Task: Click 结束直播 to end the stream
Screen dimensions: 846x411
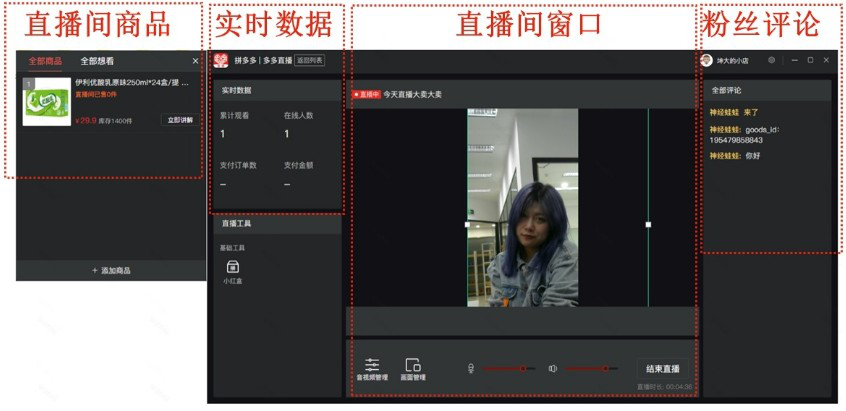Action: point(663,369)
